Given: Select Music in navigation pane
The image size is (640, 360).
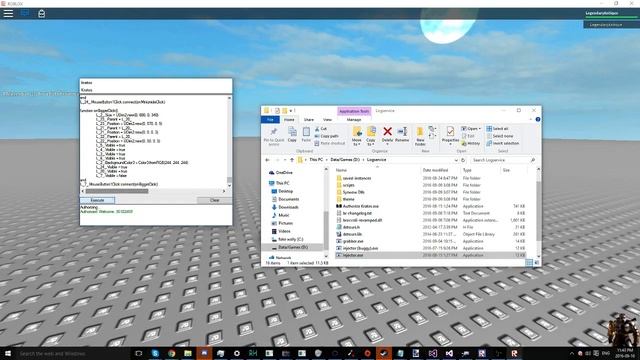Looking at the screenshot, I should [284, 215].
